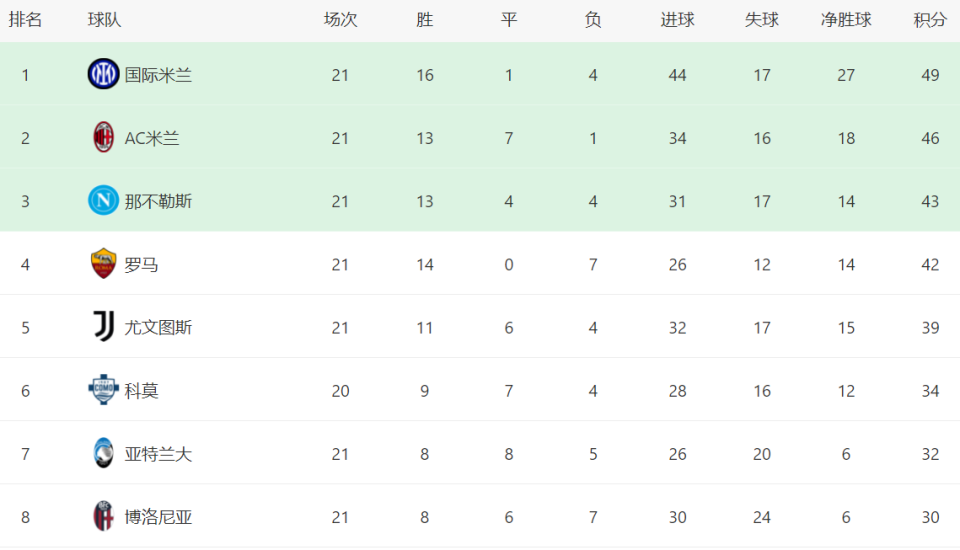Click the Atalanta club crest

click(x=103, y=454)
